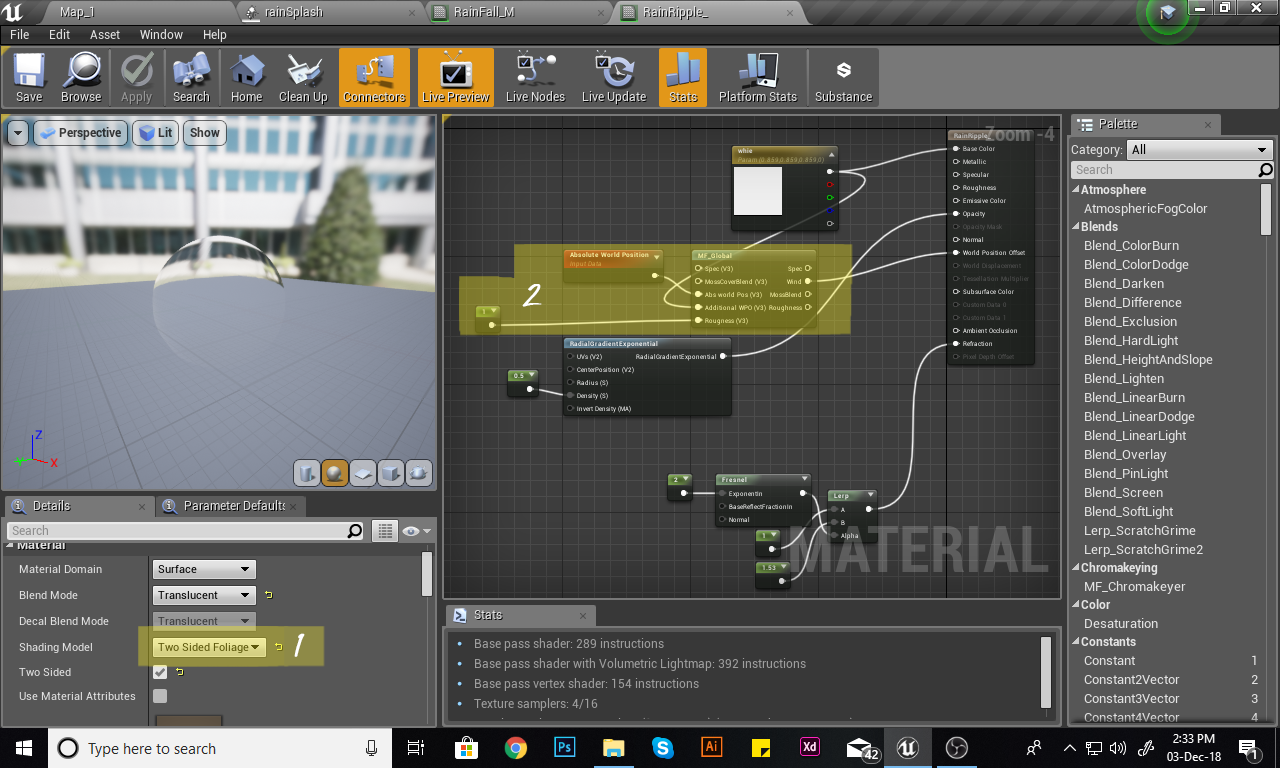The image size is (1280, 768).
Task: Use selected mesh as preview shape
Action: coord(419,472)
